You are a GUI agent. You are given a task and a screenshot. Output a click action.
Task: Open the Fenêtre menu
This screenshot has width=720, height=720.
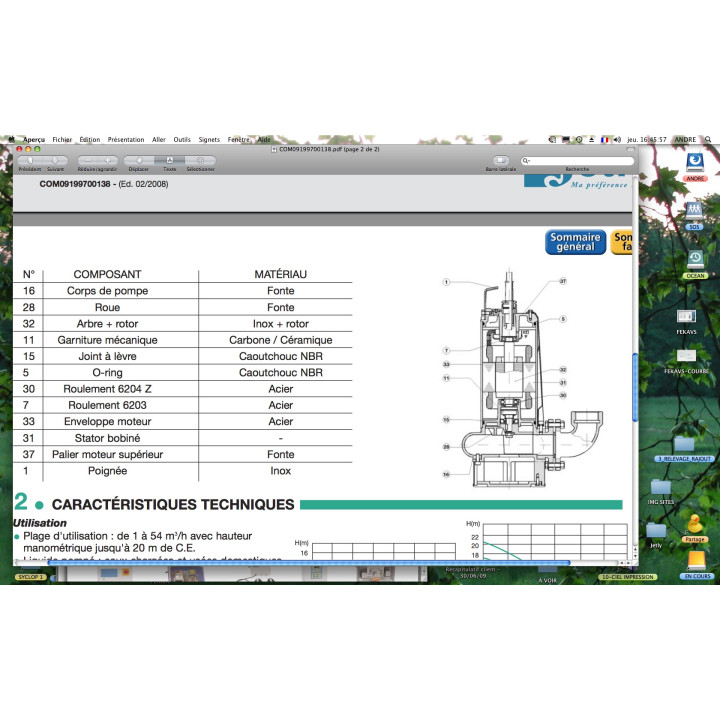(x=238, y=140)
